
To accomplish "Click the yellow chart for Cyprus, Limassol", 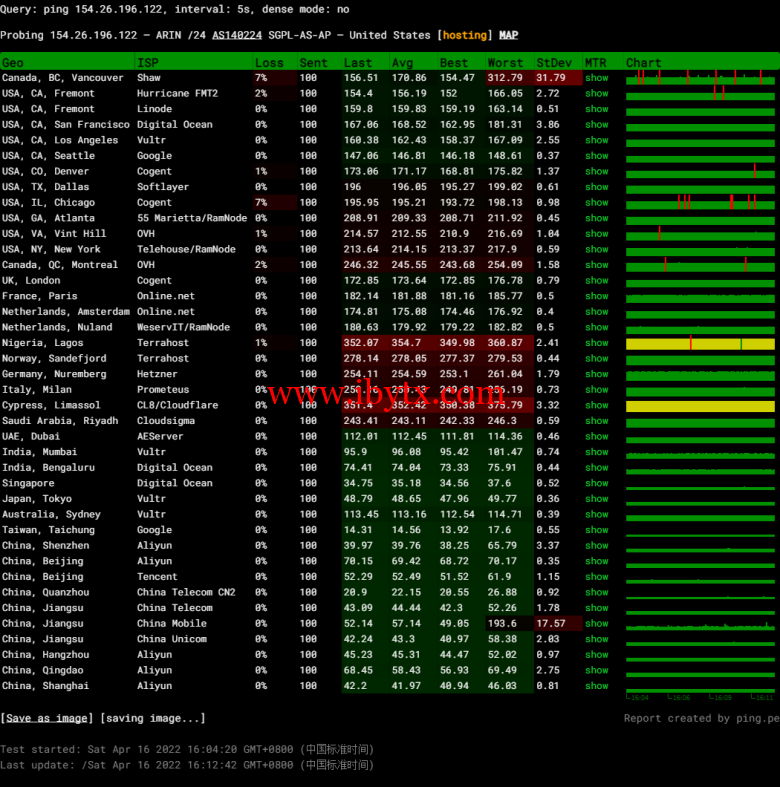I will click(700, 406).
